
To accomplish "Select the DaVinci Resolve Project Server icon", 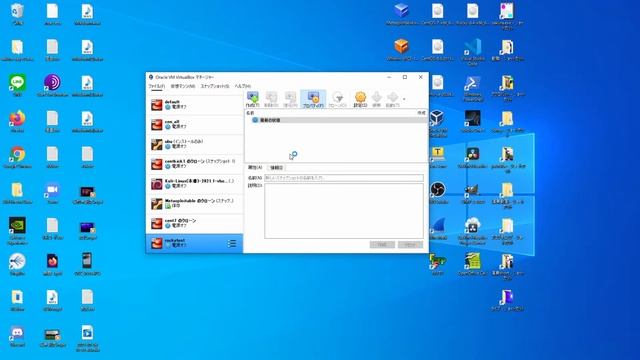I will click(472, 231).
